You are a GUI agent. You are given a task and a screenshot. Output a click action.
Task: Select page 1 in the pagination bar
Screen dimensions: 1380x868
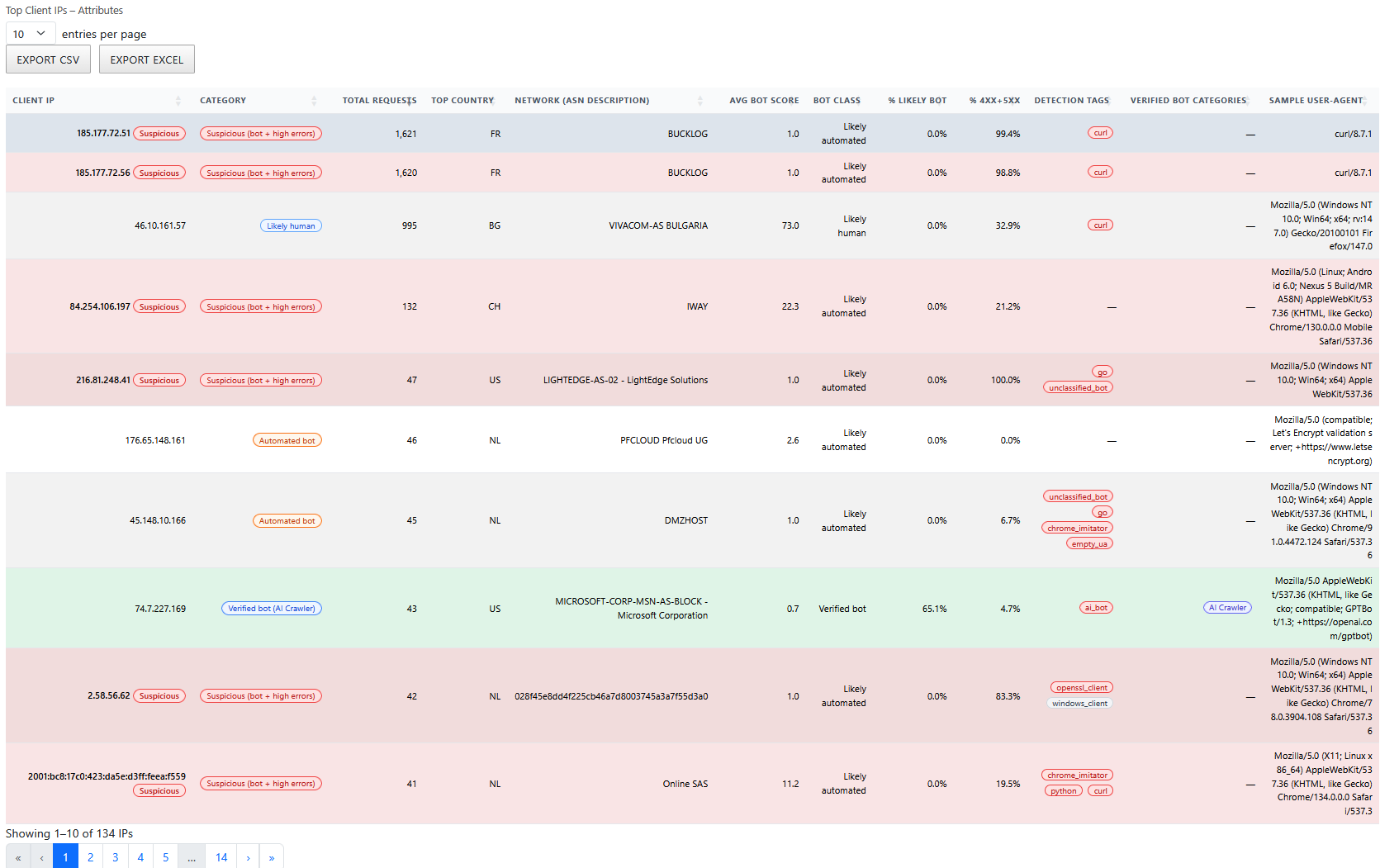click(x=65, y=857)
